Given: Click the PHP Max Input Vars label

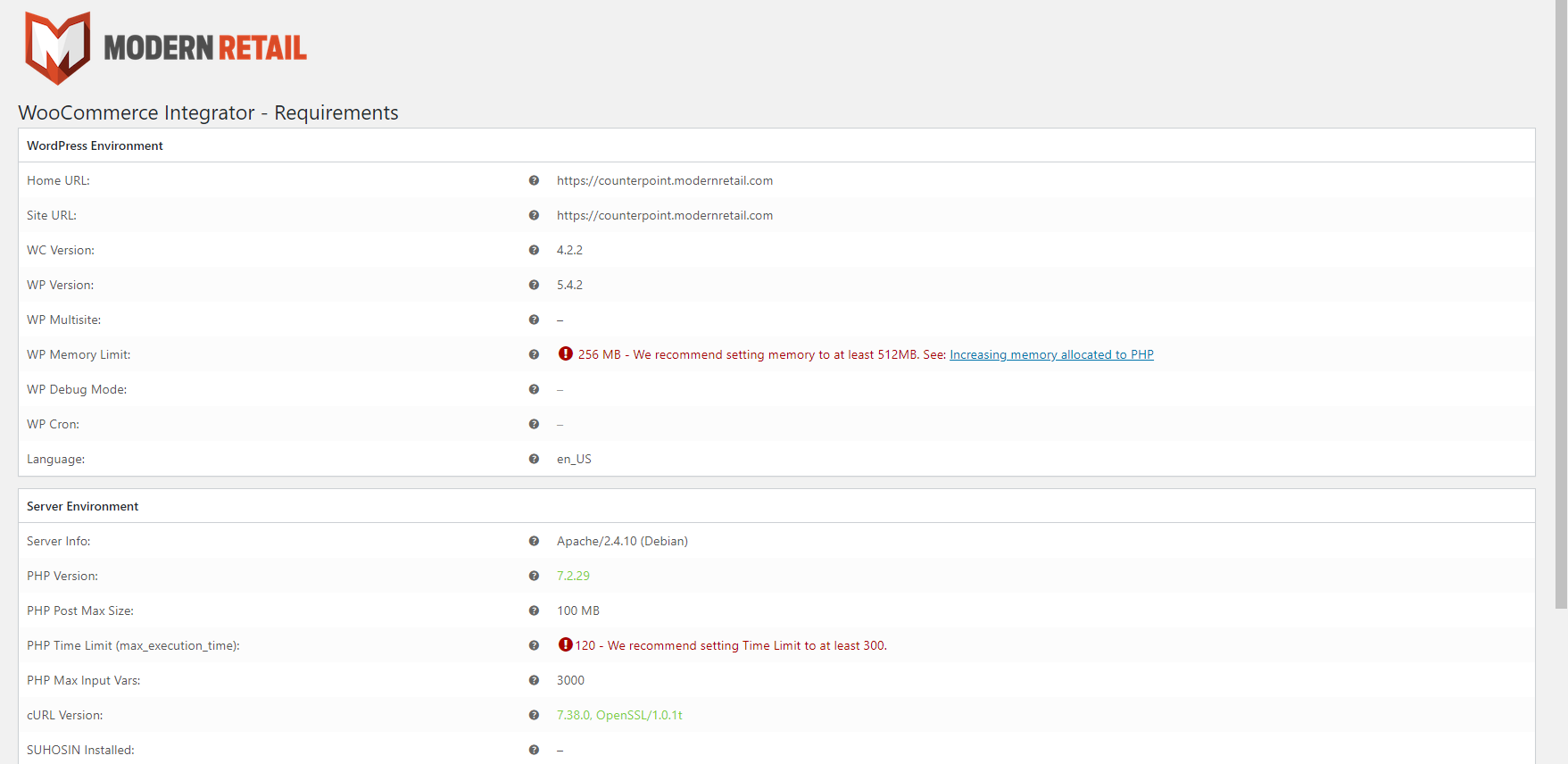Looking at the screenshot, I should coord(83,680).
